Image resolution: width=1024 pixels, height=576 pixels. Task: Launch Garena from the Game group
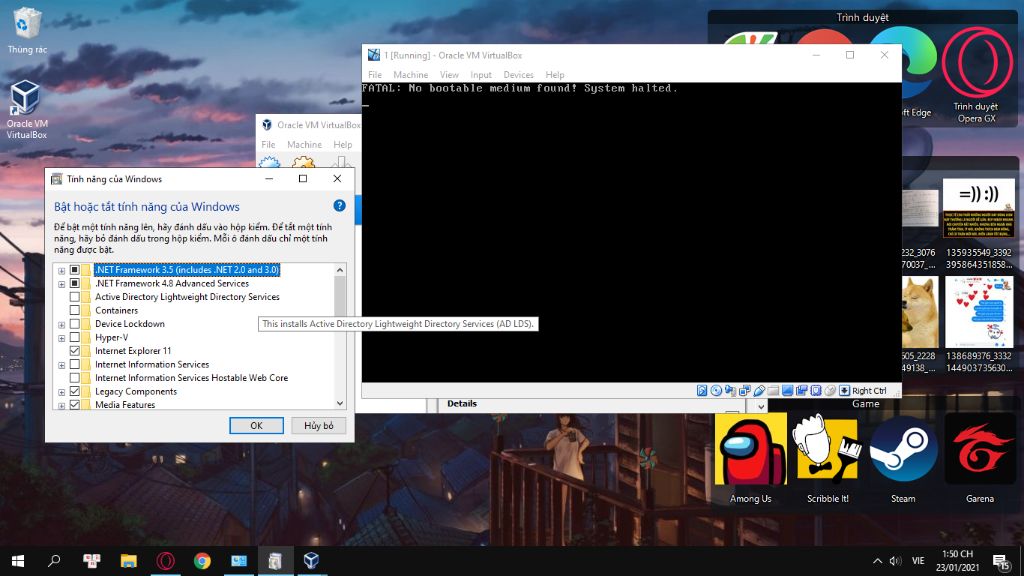pos(980,458)
